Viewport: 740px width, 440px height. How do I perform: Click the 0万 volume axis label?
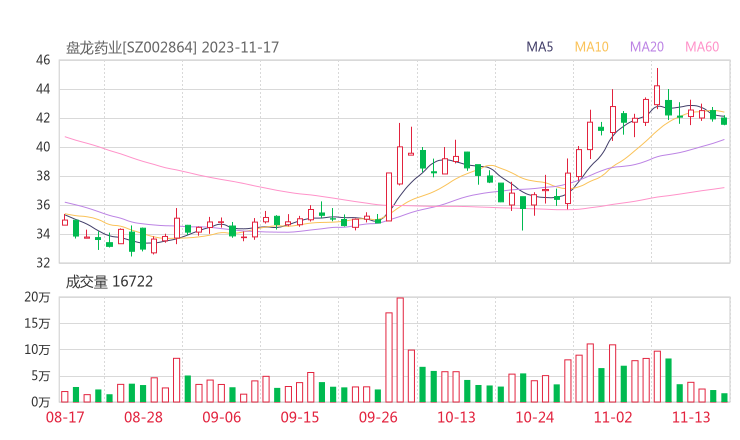coord(41,402)
